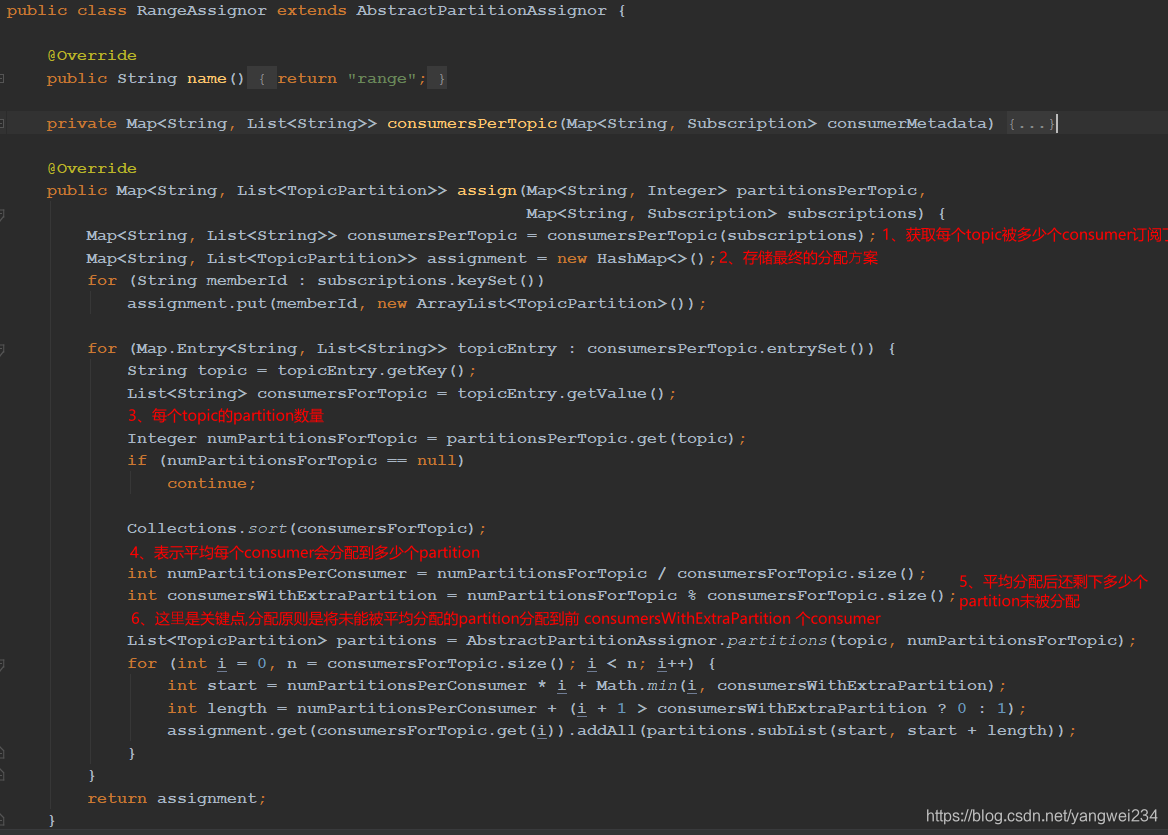The image size is (1168, 835).
Task: Click the RangeAssignor class name
Action: point(201,10)
